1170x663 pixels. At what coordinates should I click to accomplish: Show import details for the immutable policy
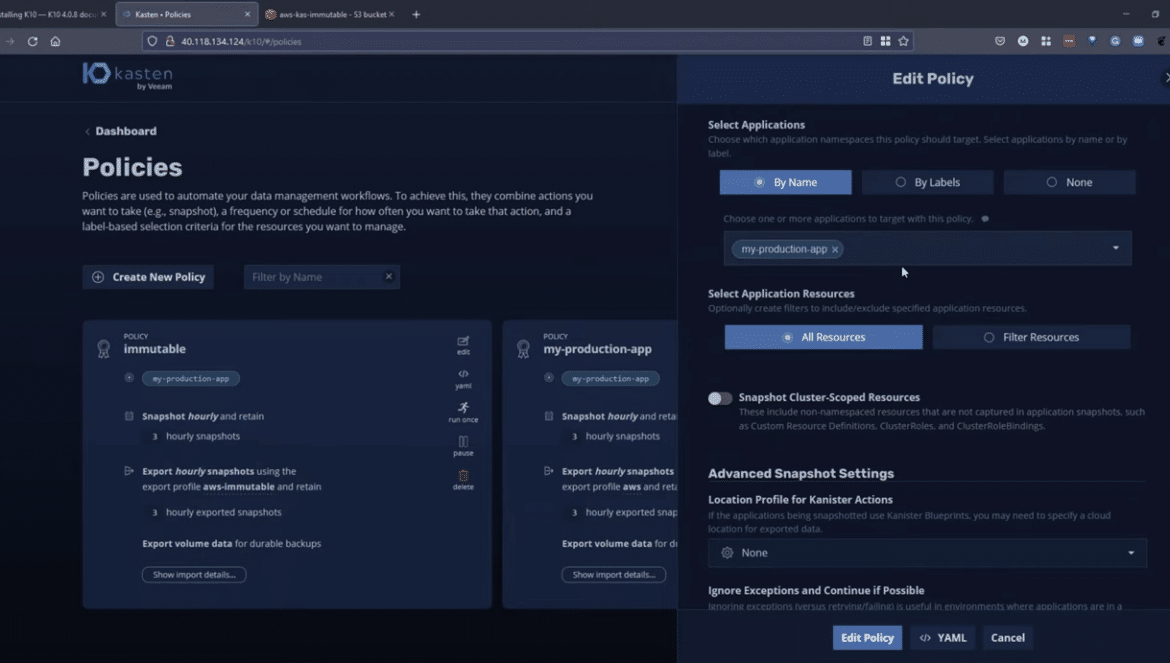pos(194,574)
